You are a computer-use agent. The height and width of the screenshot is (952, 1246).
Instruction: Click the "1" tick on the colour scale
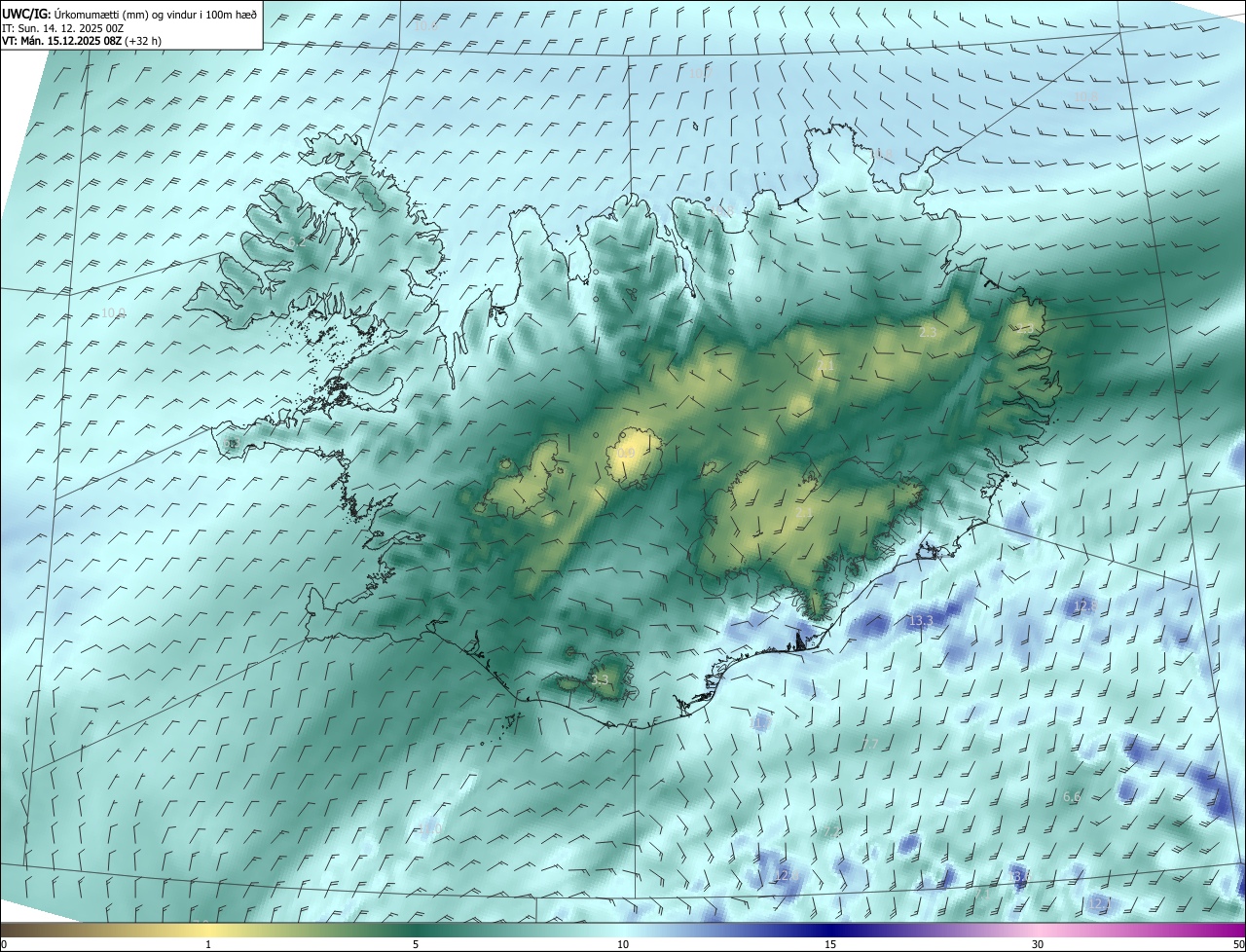pos(208,944)
